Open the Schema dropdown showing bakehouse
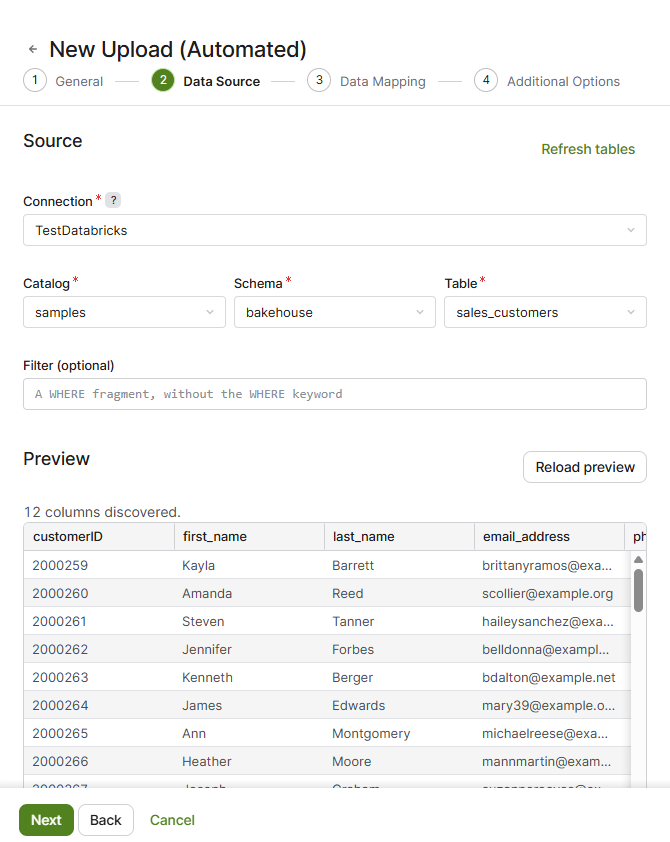670x842 pixels. [x=335, y=313]
